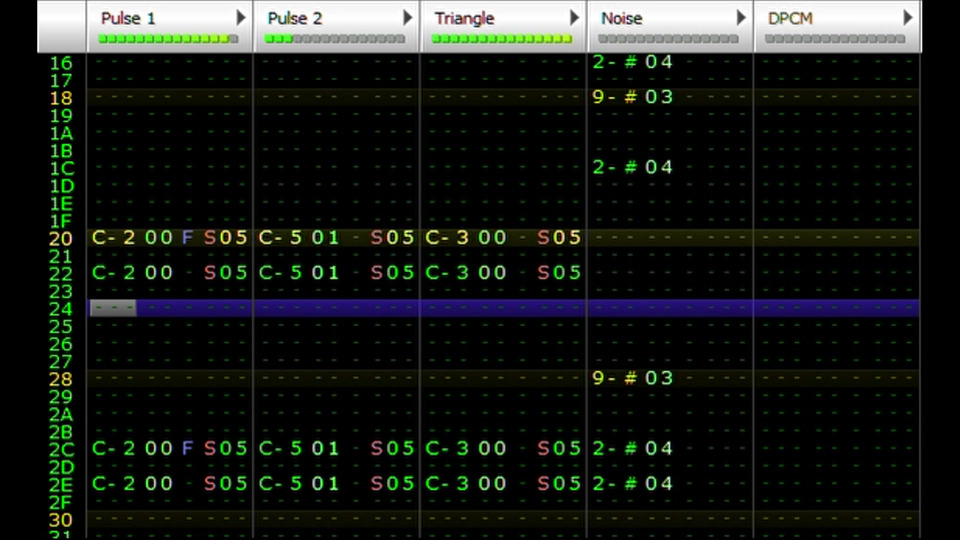
Task: Click Pulse 2 volume meter bar
Action: [335, 39]
